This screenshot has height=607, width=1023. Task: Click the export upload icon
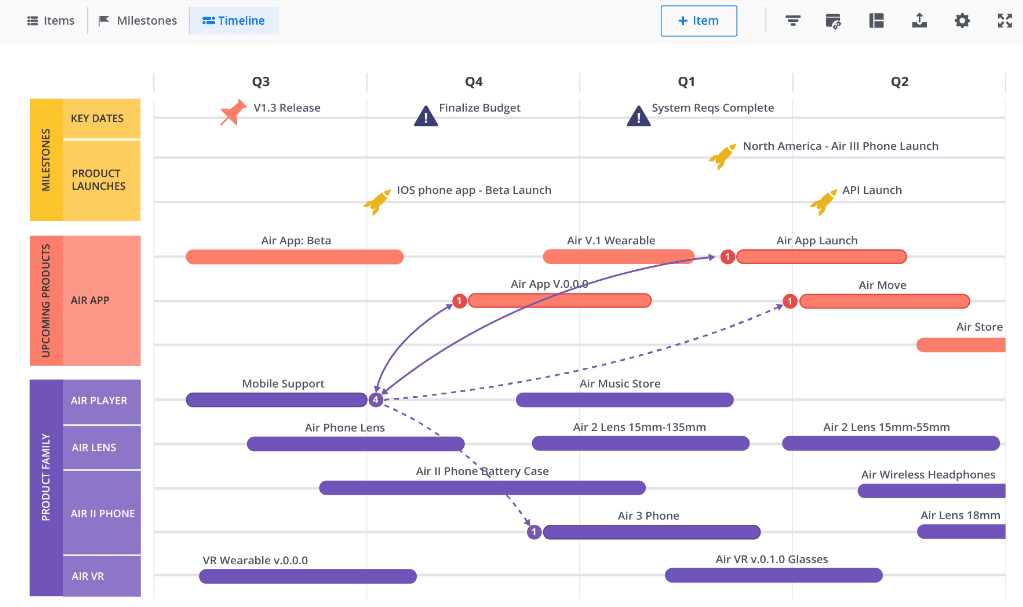click(x=919, y=21)
